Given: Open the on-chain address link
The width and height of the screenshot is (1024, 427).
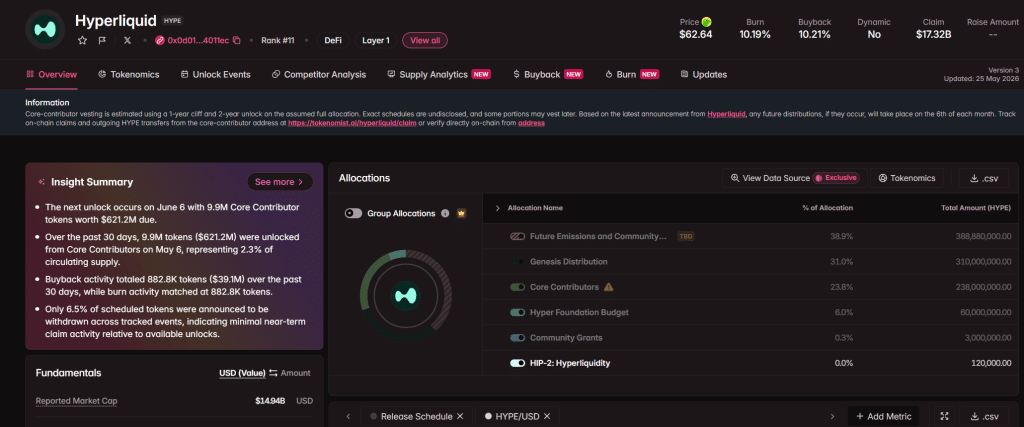Looking at the screenshot, I should pos(532,123).
